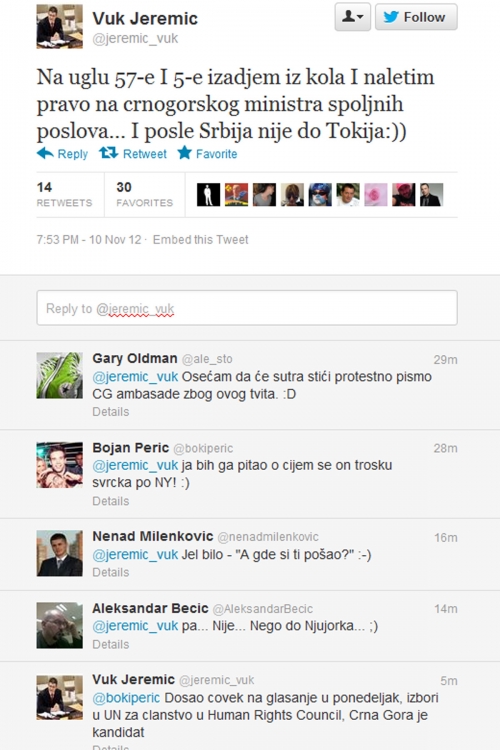
Task: Click the Reply arrow icon under the tweet
Action: [45, 154]
